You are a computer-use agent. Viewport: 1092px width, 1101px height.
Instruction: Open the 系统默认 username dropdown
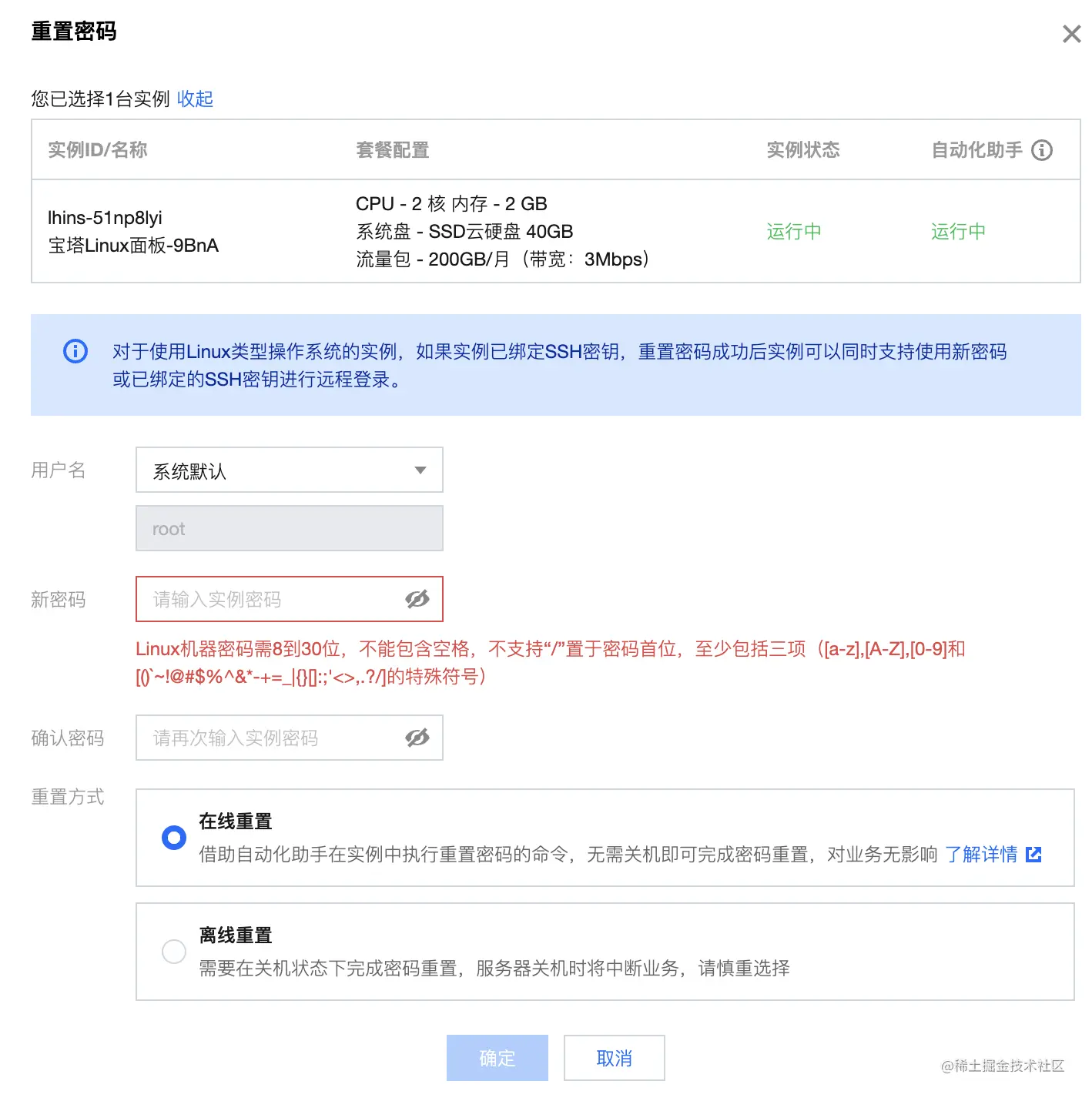pos(289,470)
